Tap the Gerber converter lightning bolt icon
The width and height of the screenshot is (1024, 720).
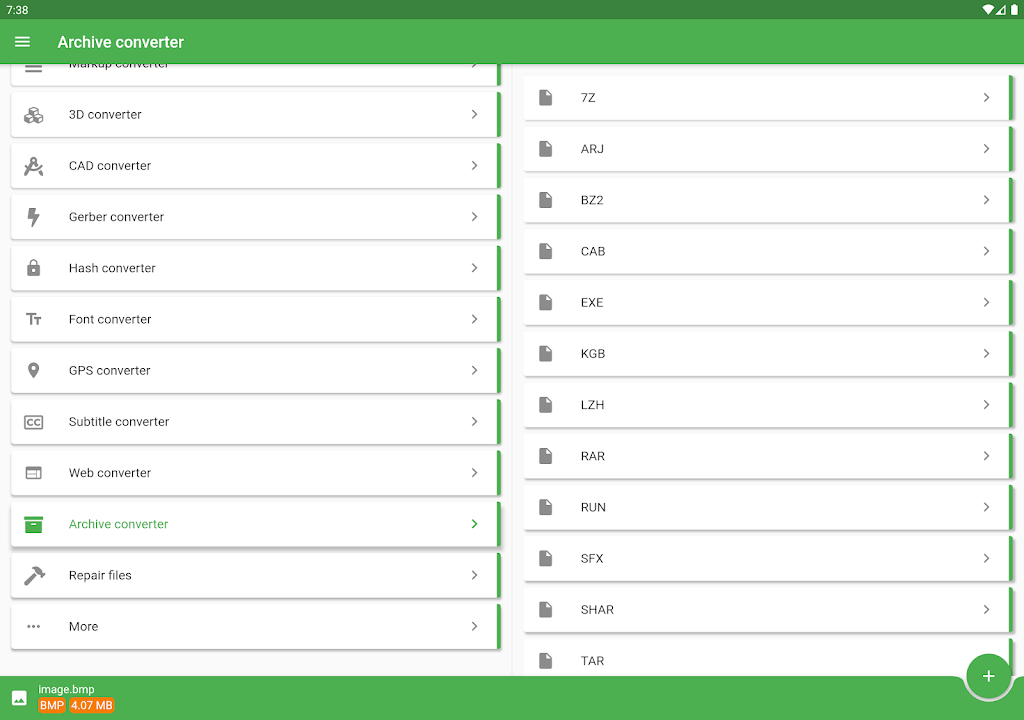pyautogui.click(x=33, y=217)
